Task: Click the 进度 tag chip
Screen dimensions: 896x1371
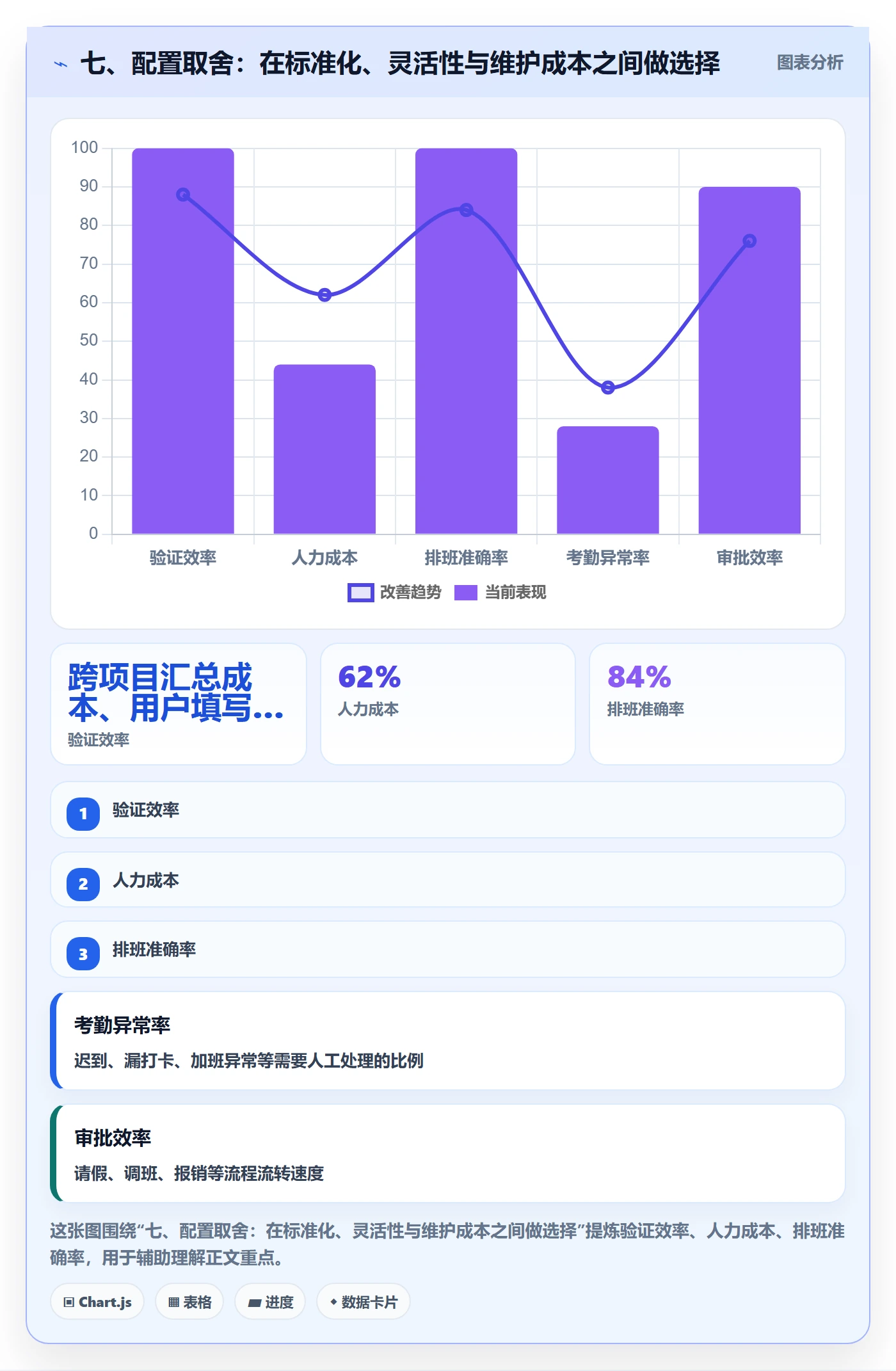Action: click(x=270, y=1302)
